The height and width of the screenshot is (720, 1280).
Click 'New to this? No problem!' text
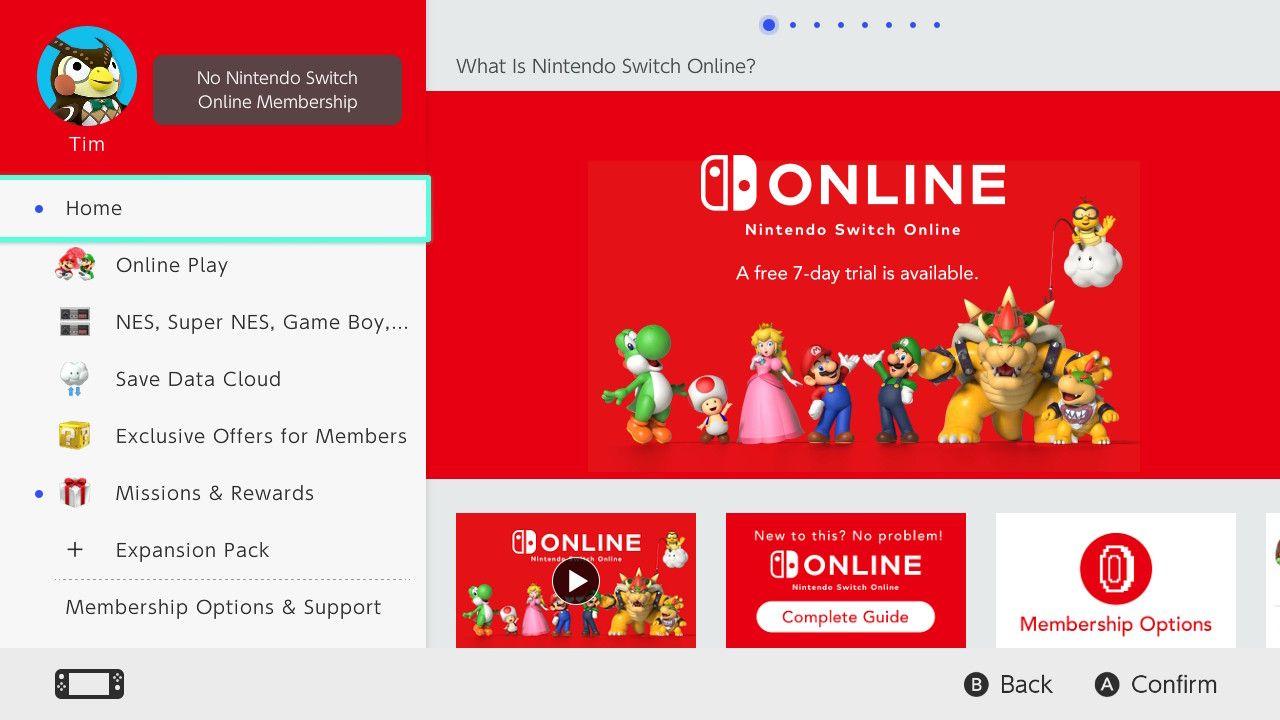848,535
